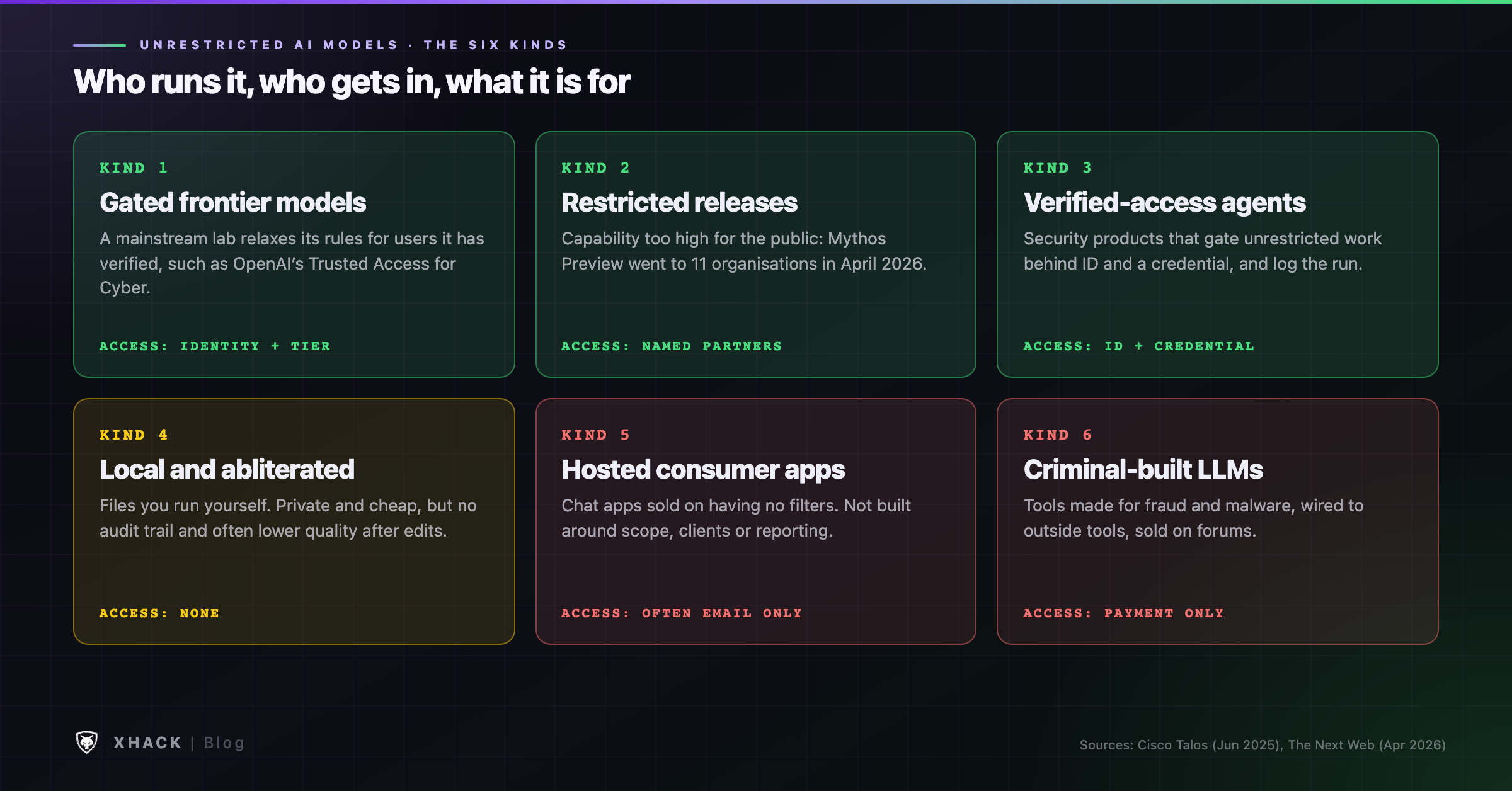Image resolution: width=1512 pixels, height=791 pixels.
Task: Click the 'KIND 3' label
Action: [x=1058, y=168]
